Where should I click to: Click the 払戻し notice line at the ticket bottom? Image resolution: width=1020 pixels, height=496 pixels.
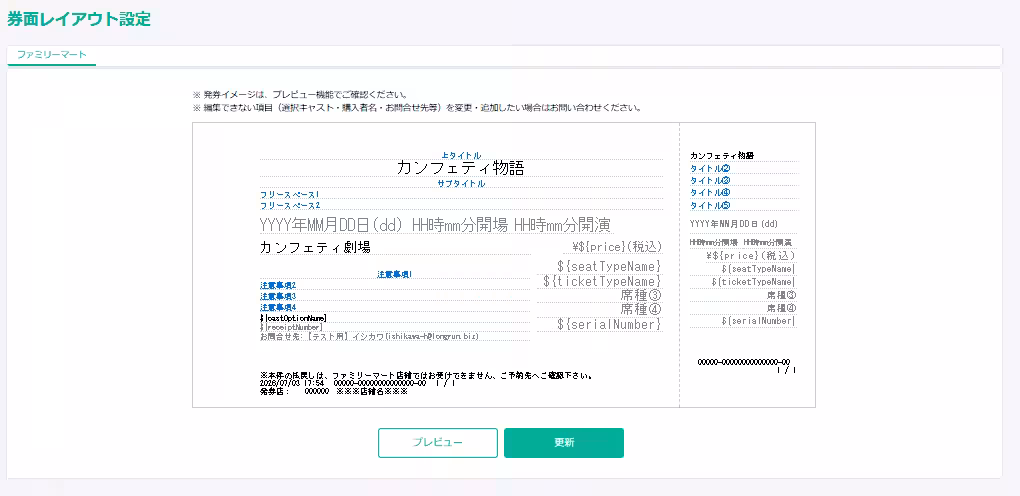click(426, 376)
